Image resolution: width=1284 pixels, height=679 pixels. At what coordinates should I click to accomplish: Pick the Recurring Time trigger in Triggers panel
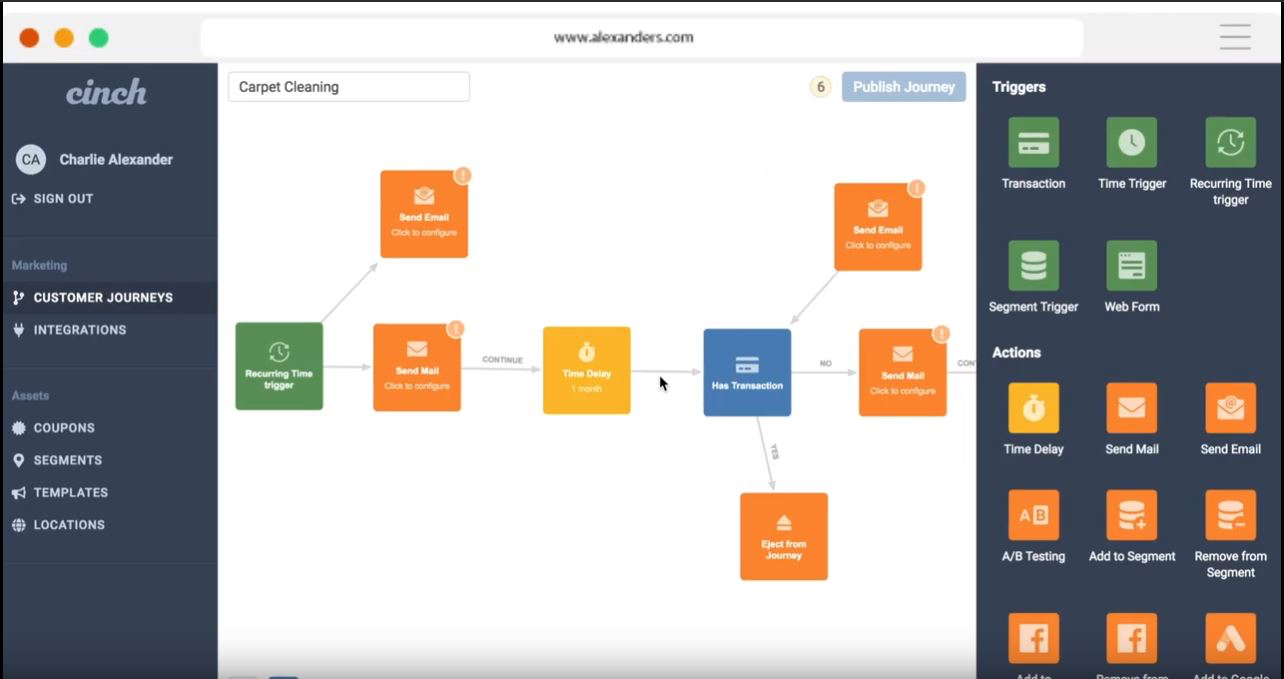click(1230, 143)
